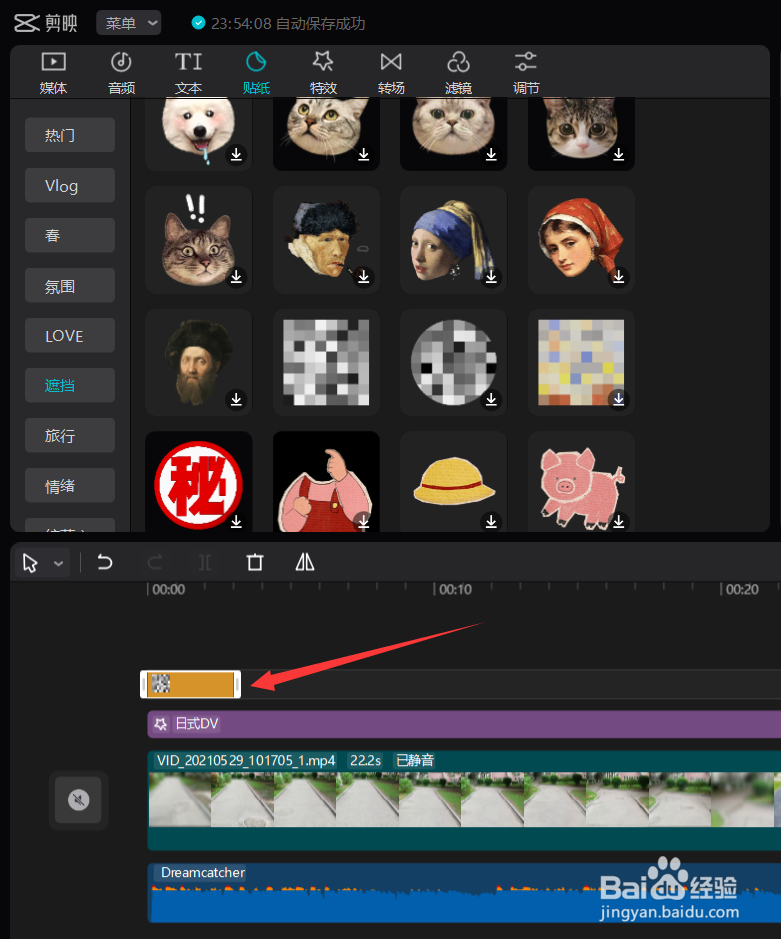Select the 热门 sticker category
The image size is (781, 939).
point(69,135)
